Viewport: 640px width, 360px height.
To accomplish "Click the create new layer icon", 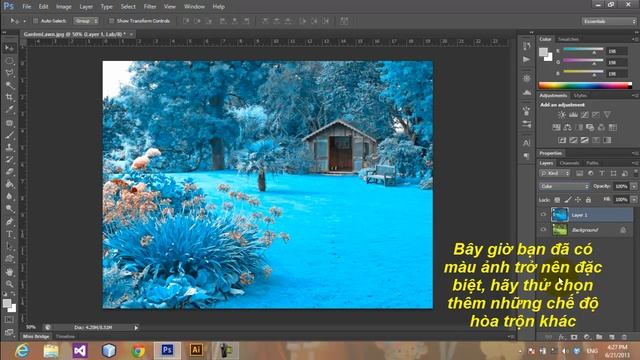I will tap(611, 337).
